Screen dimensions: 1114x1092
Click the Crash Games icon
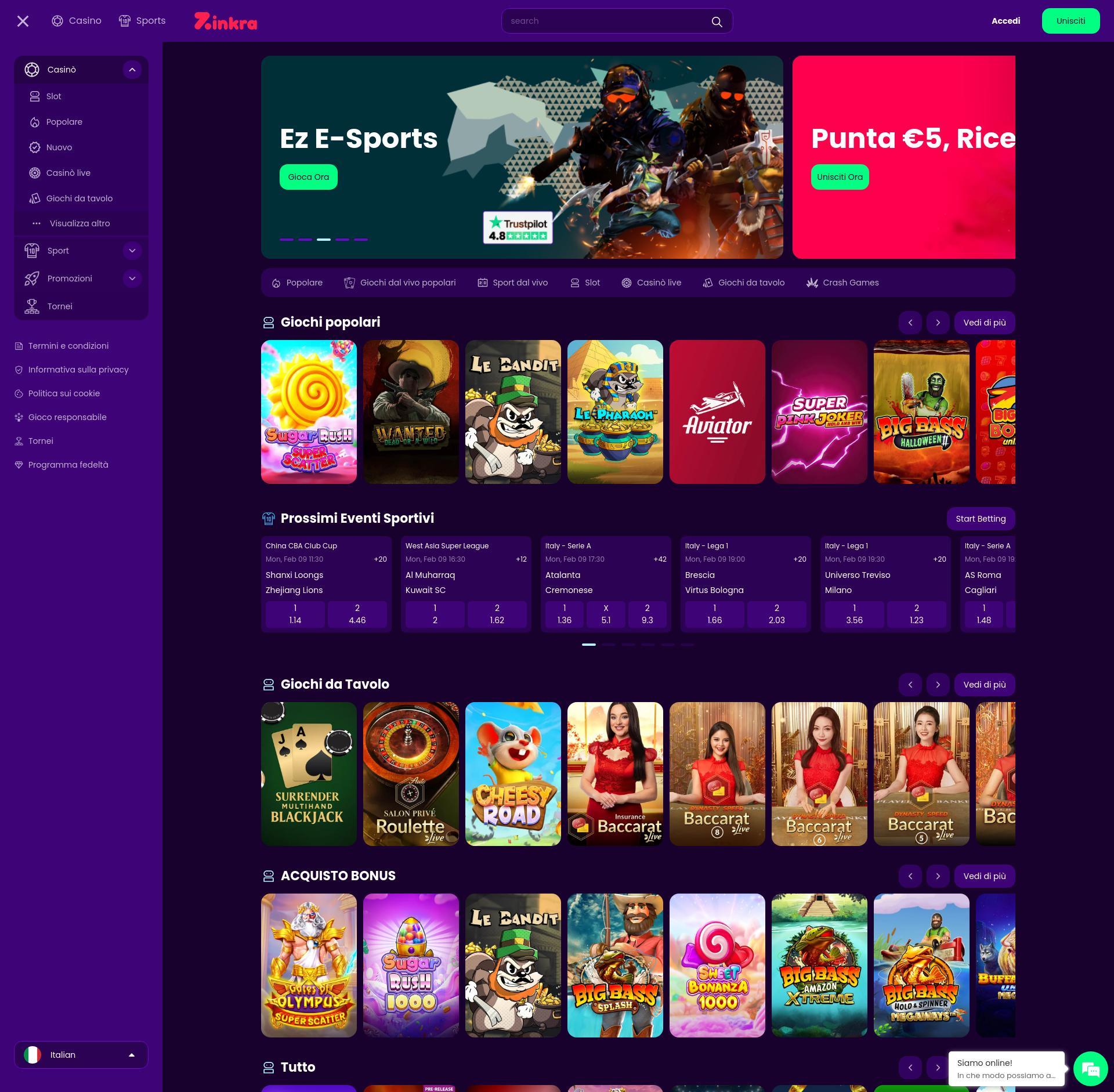(x=812, y=283)
